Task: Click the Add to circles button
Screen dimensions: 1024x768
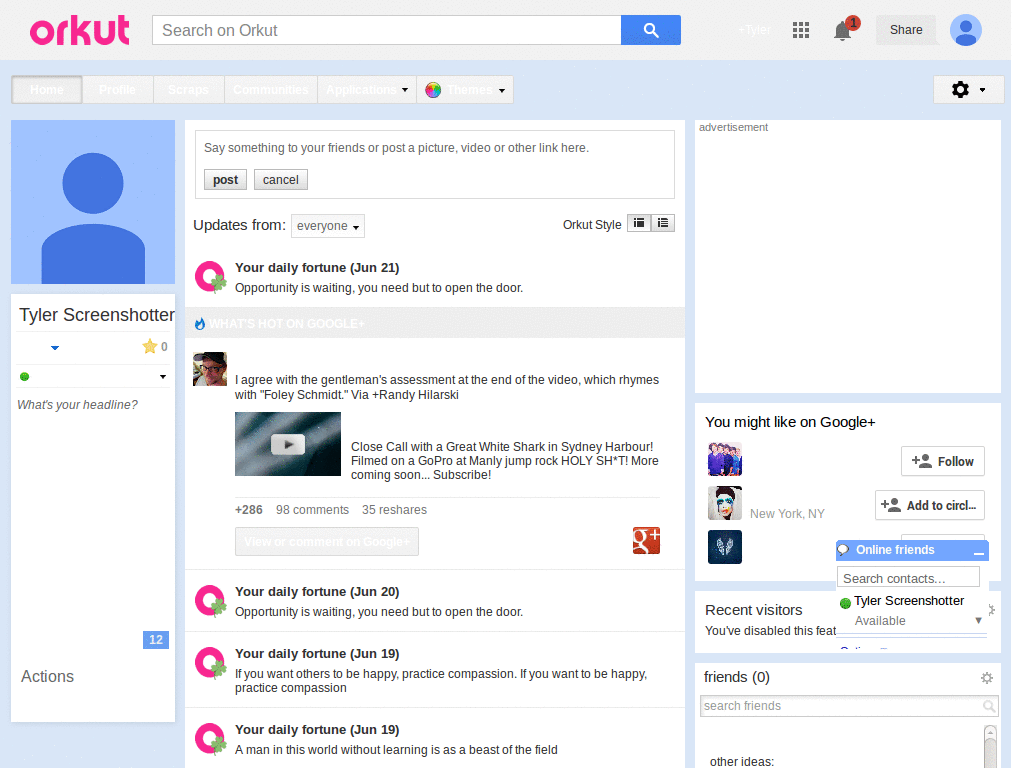Action: pyautogui.click(x=929, y=505)
